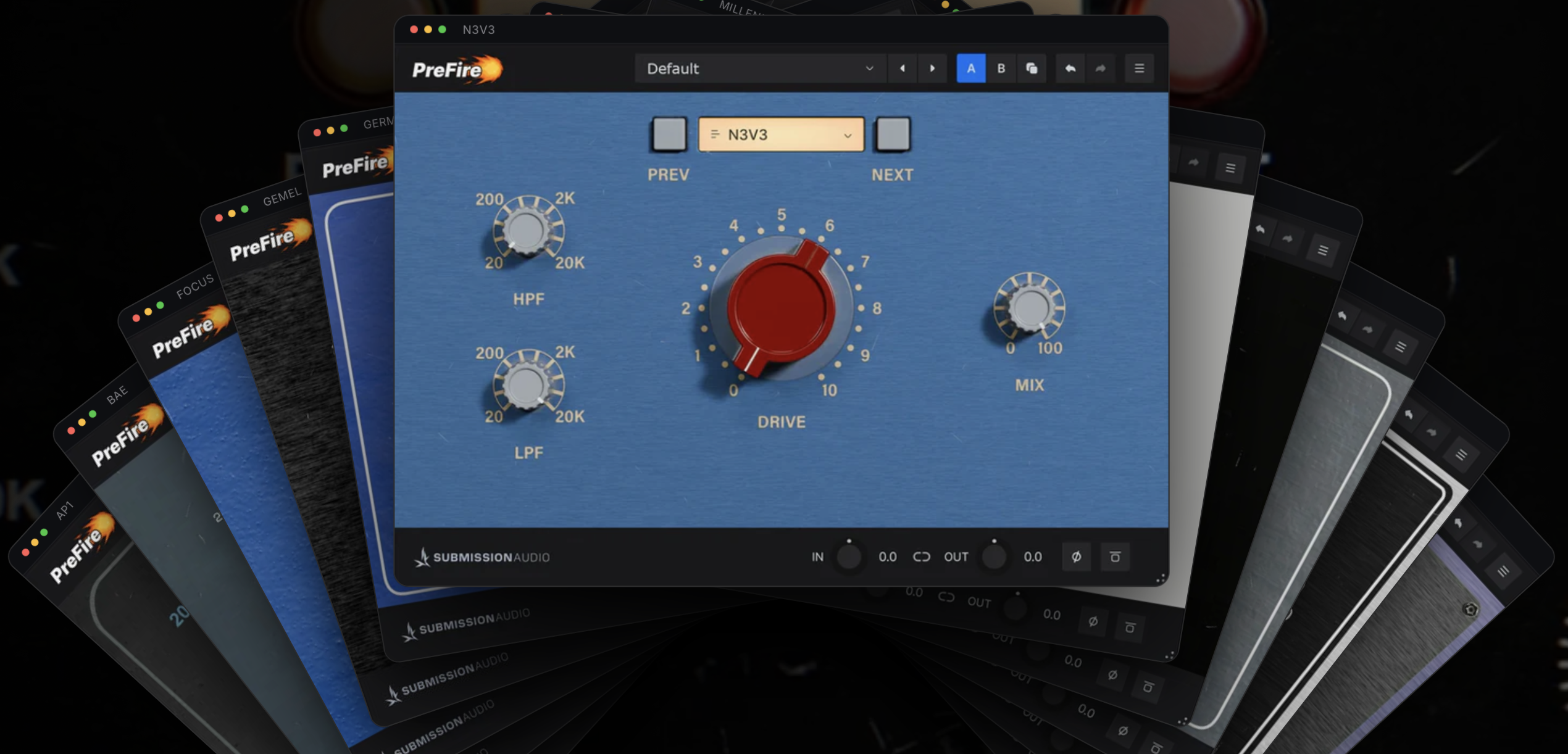The height and width of the screenshot is (754, 1568).
Task: Click the BAE window title
Action: [x=117, y=395]
